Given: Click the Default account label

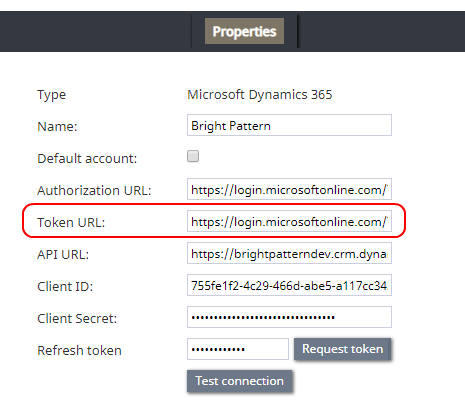Looking at the screenshot, I should click(x=87, y=158).
